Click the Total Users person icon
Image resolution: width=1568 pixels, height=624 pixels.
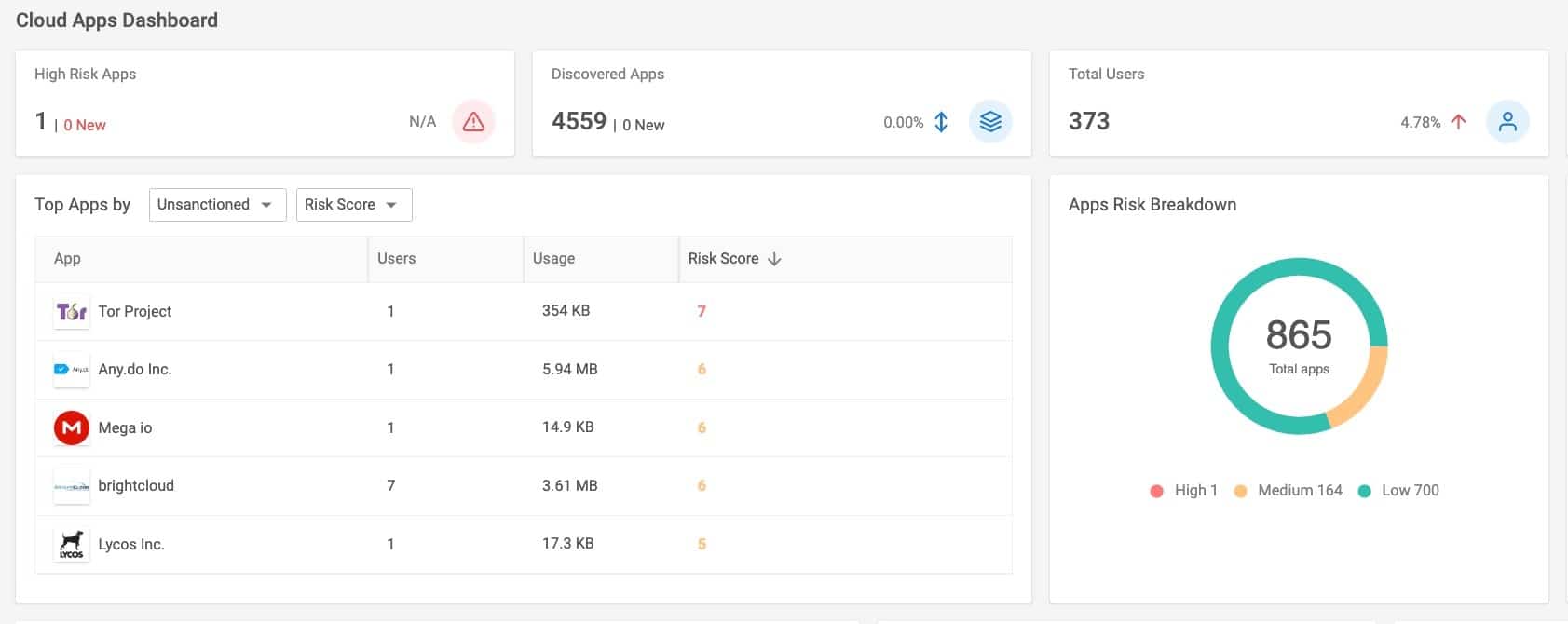(x=1507, y=122)
